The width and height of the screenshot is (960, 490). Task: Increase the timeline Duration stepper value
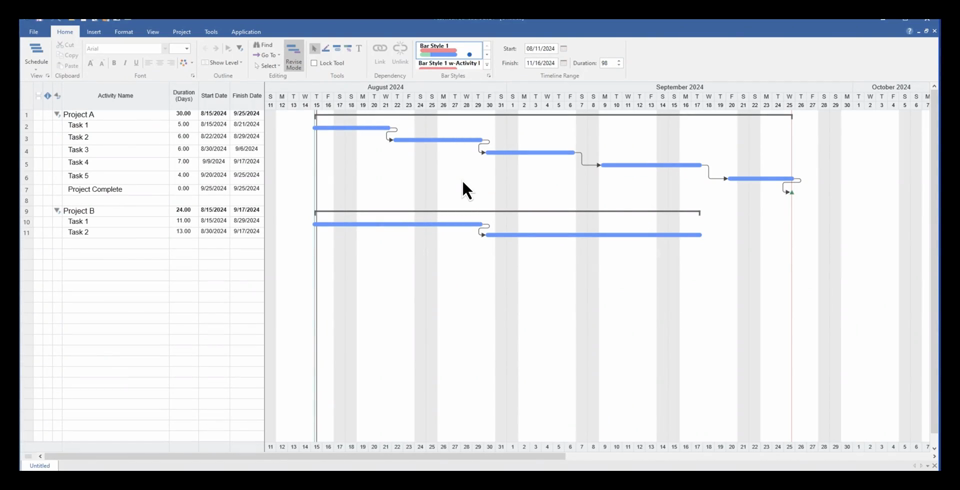pos(619,61)
